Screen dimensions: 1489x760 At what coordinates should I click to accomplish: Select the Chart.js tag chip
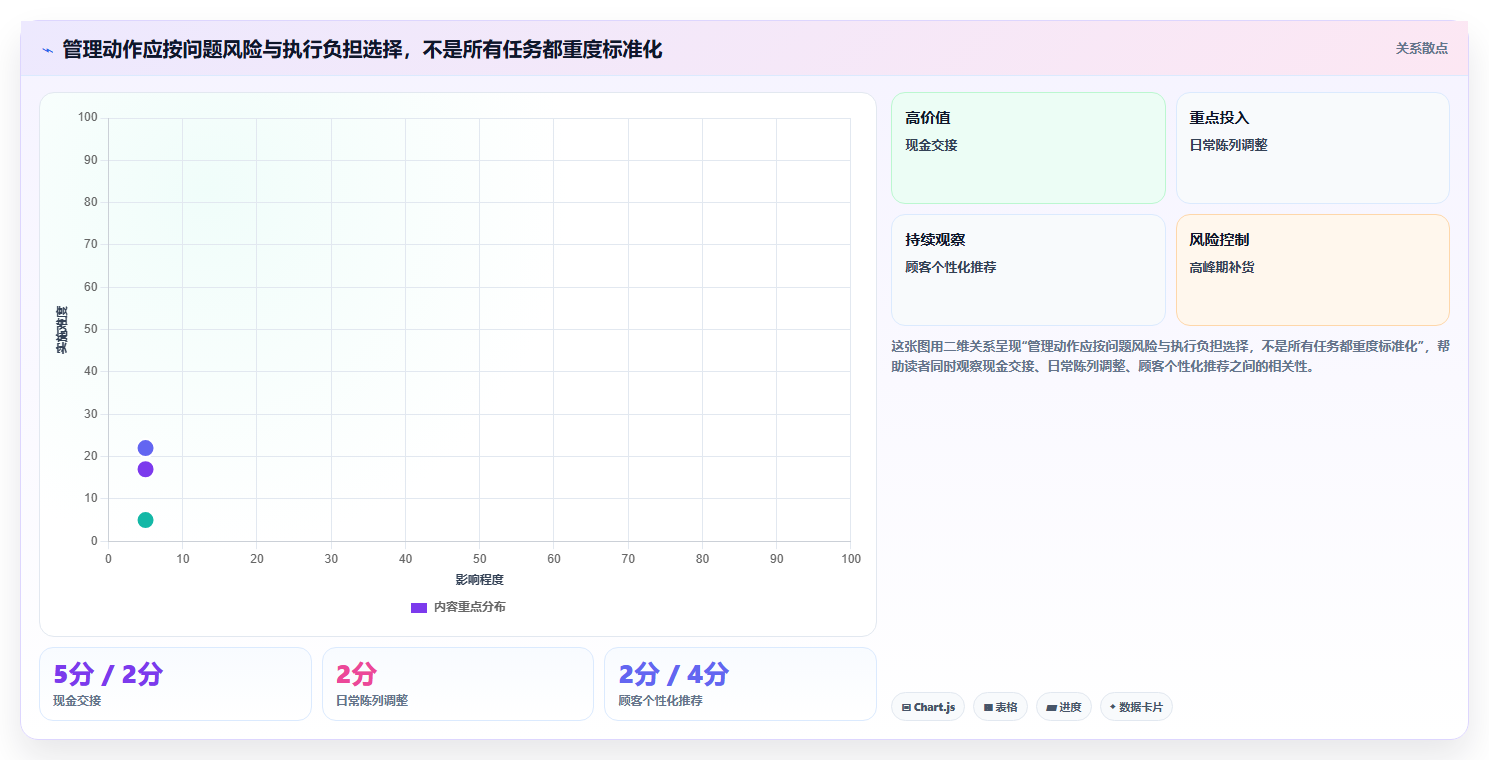coord(927,707)
